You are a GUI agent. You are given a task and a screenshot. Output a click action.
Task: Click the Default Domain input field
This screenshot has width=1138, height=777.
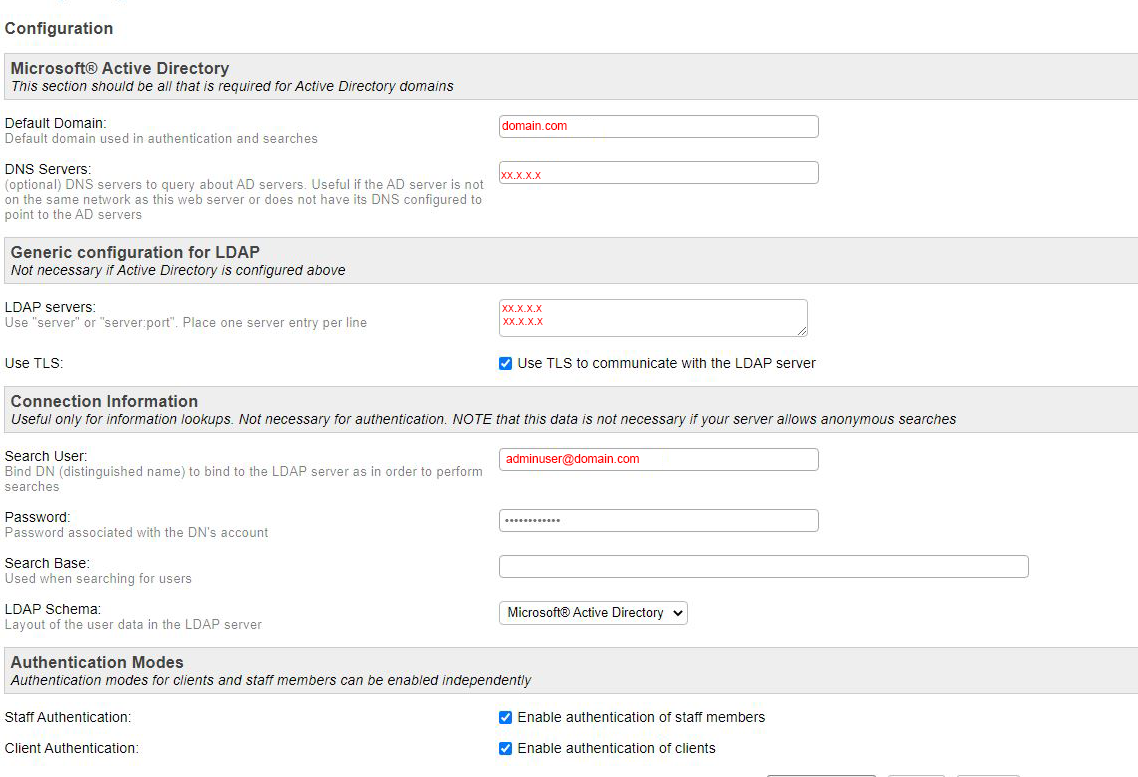click(x=658, y=126)
